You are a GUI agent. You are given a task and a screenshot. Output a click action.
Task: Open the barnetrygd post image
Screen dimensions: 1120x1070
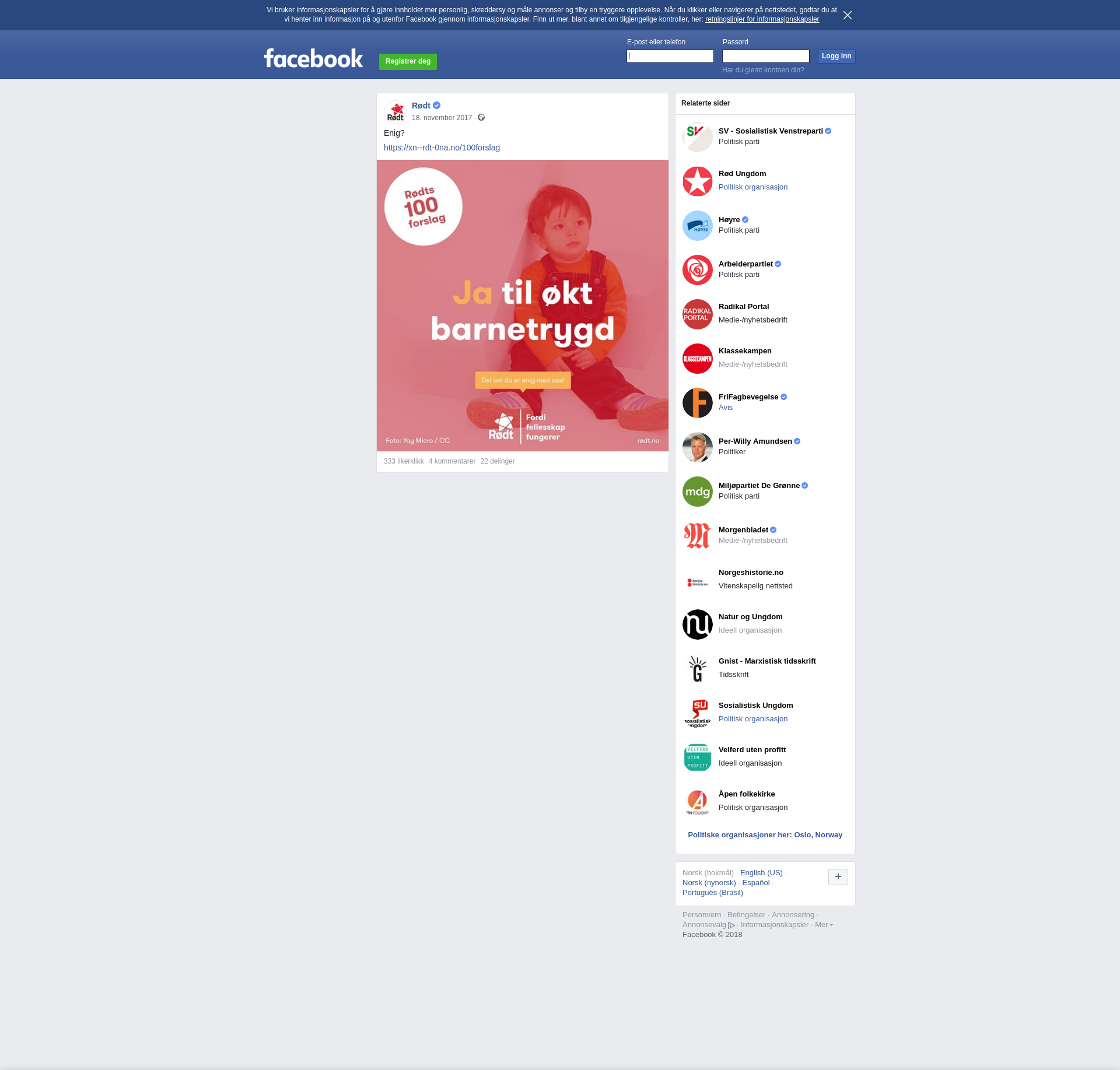pyautogui.click(x=522, y=305)
